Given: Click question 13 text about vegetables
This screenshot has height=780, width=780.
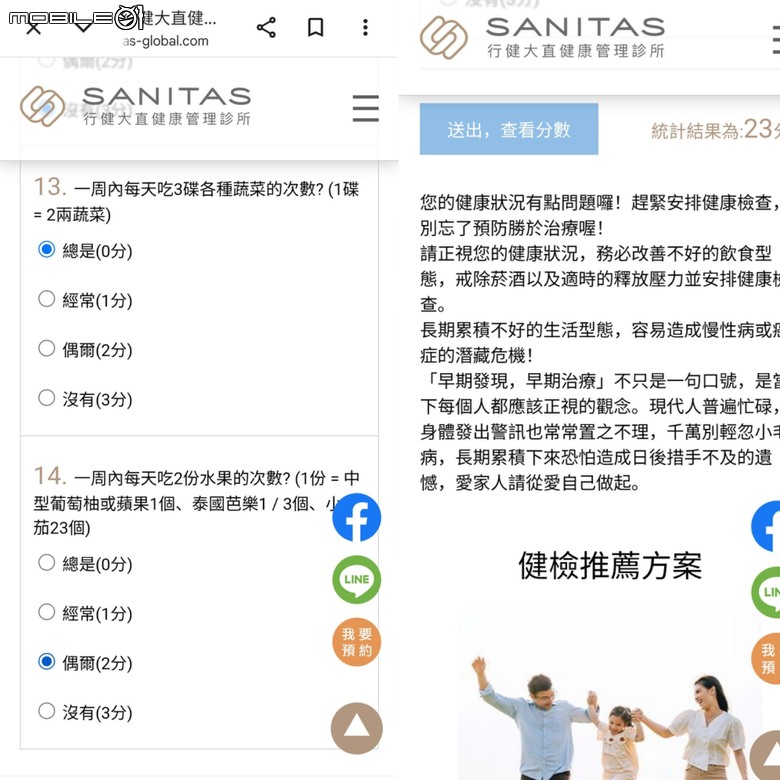Looking at the screenshot, I should tap(196, 201).
